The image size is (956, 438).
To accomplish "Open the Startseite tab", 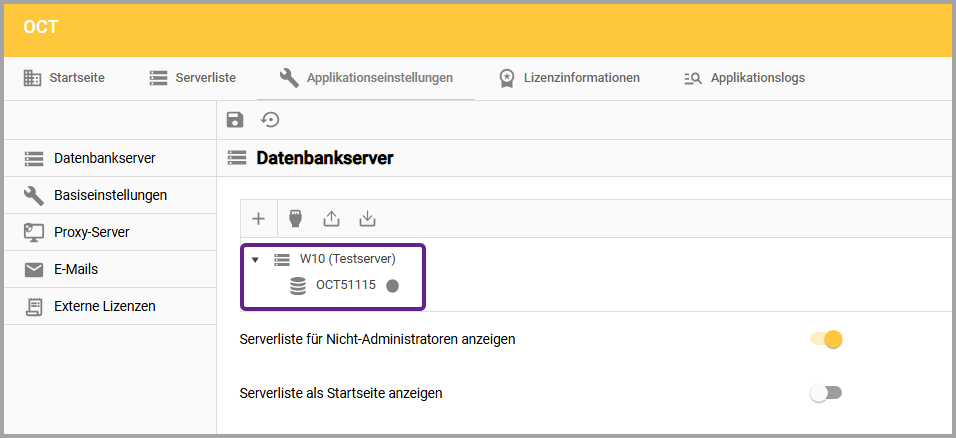I will (x=65, y=77).
